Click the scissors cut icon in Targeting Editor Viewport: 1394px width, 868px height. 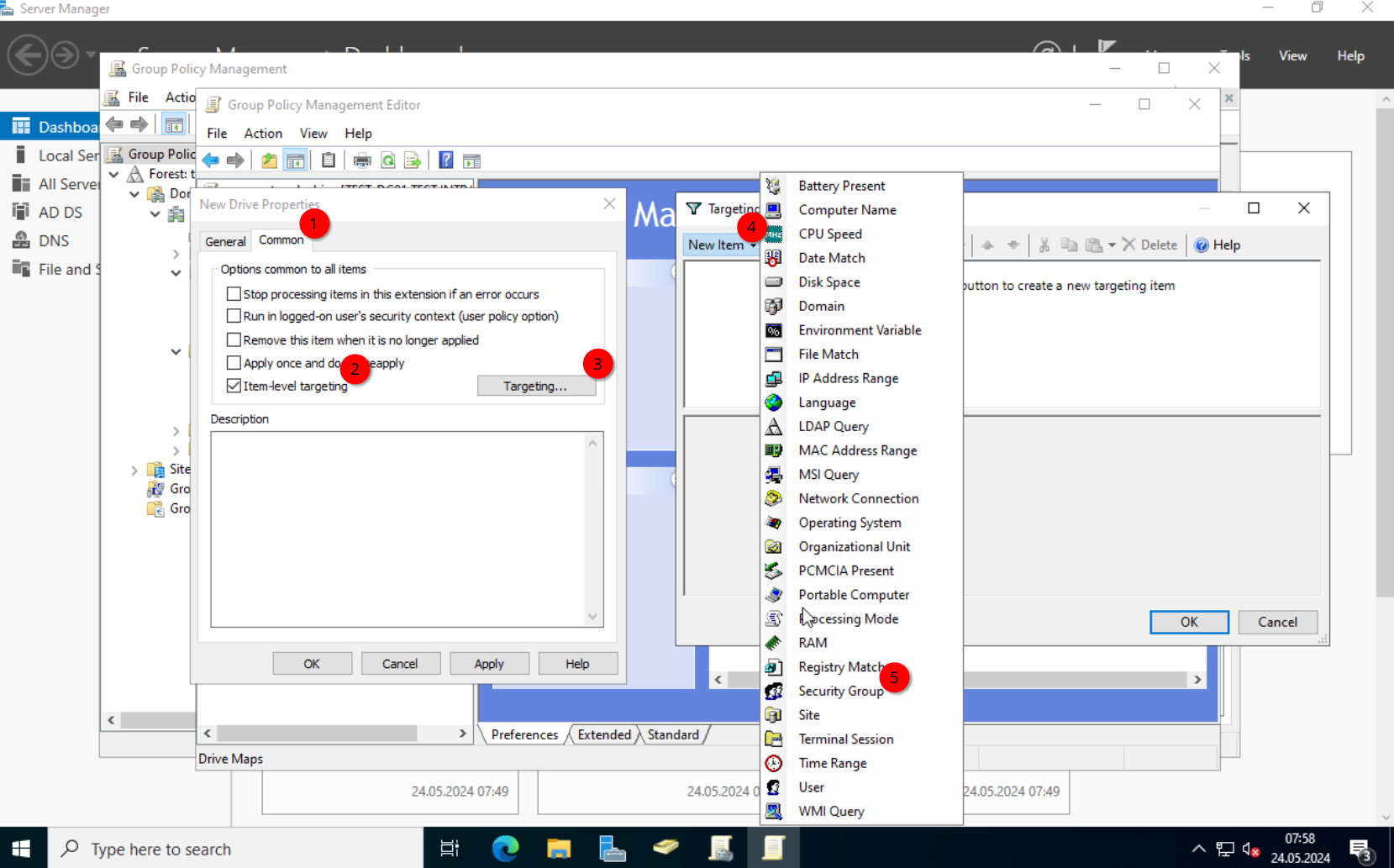point(1044,245)
